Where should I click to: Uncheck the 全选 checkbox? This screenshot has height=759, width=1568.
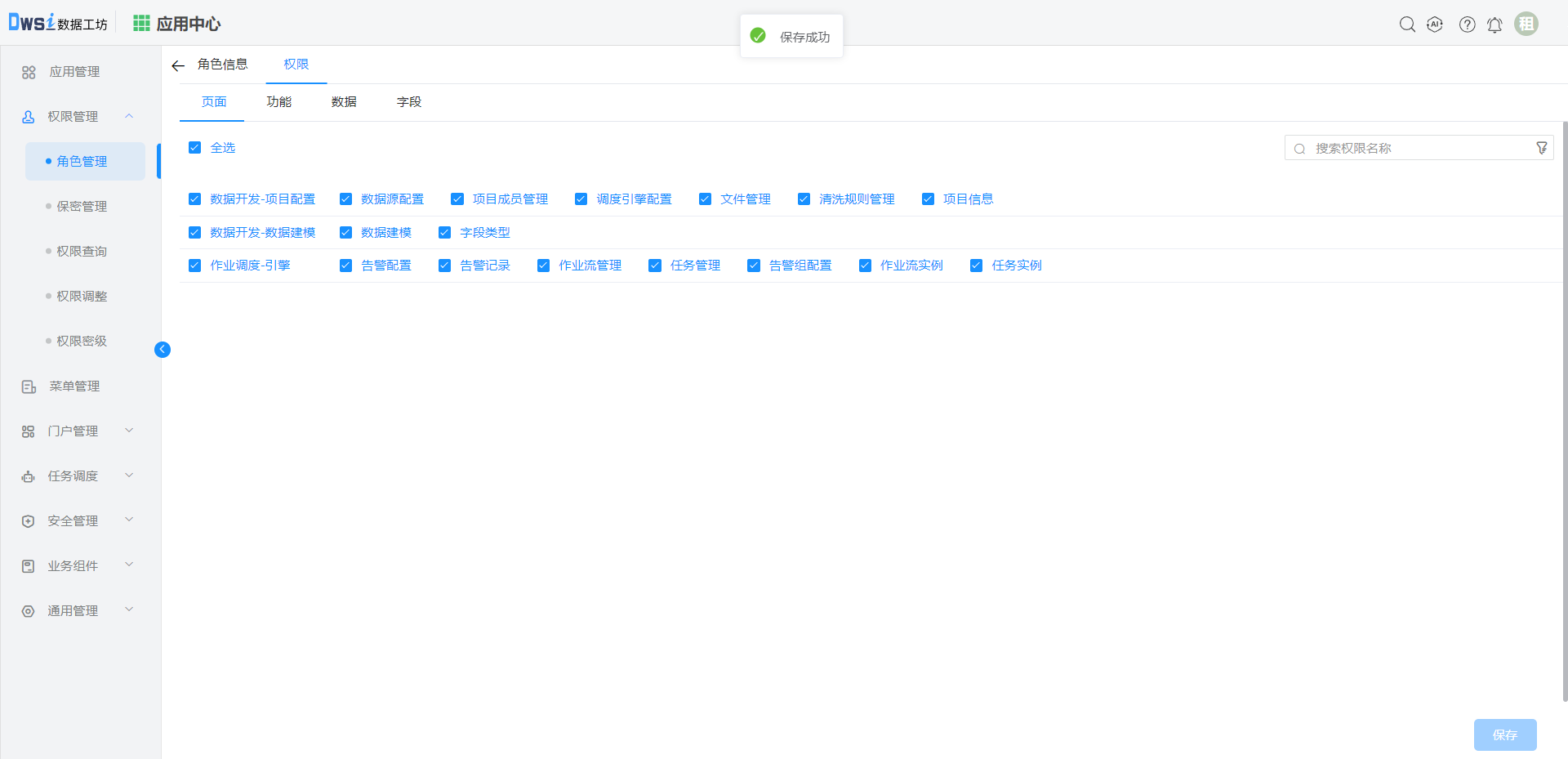(194, 148)
